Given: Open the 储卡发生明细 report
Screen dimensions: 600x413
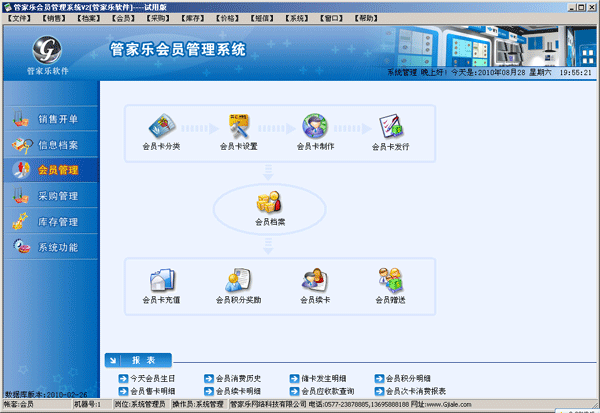Looking at the screenshot, I should (x=318, y=379).
